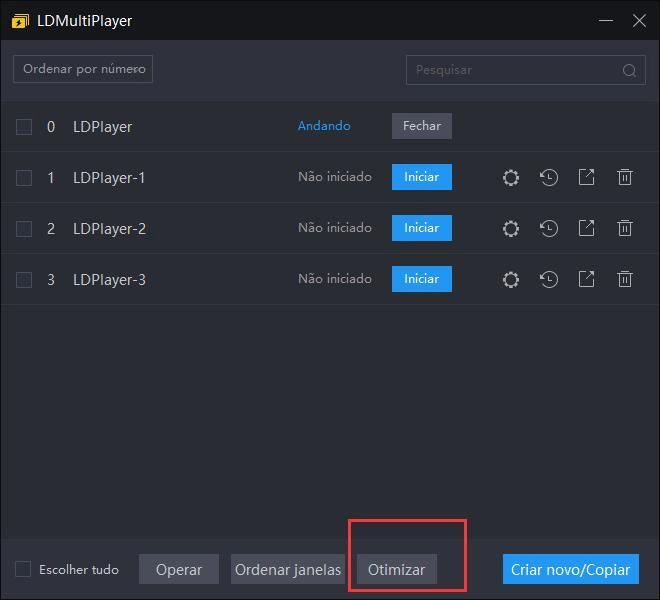Start LDPlayer-2 with Iniciar
The height and width of the screenshot is (600, 660).
pyautogui.click(x=422, y=228)
